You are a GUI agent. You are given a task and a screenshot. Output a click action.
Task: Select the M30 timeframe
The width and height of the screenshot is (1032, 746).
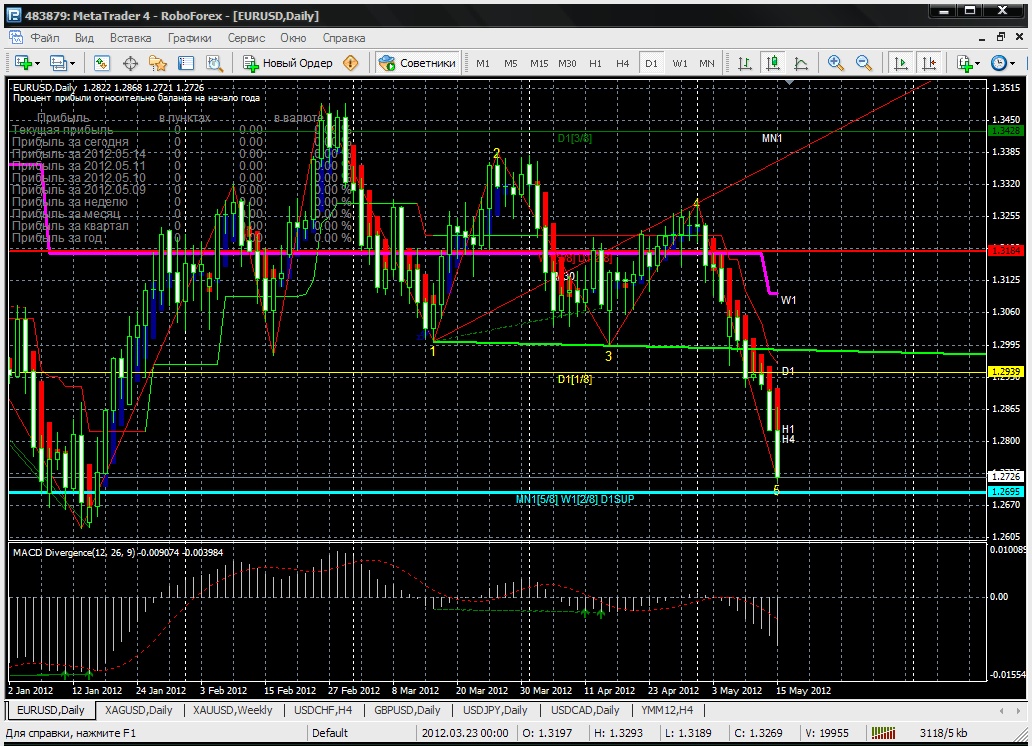pyautogui.click(x=567, y=63)
